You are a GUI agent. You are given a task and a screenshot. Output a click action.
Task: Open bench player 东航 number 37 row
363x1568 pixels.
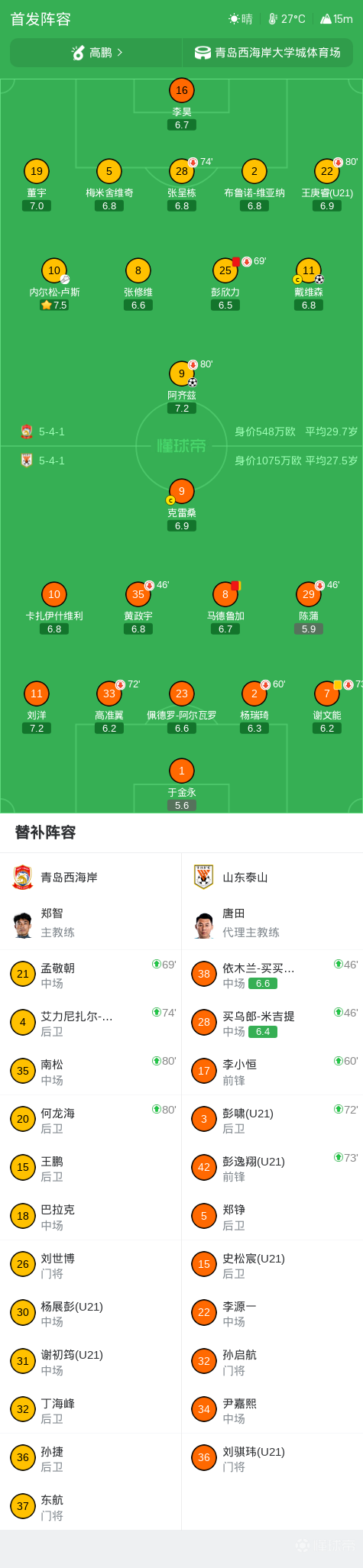(x=91, y=1506)
